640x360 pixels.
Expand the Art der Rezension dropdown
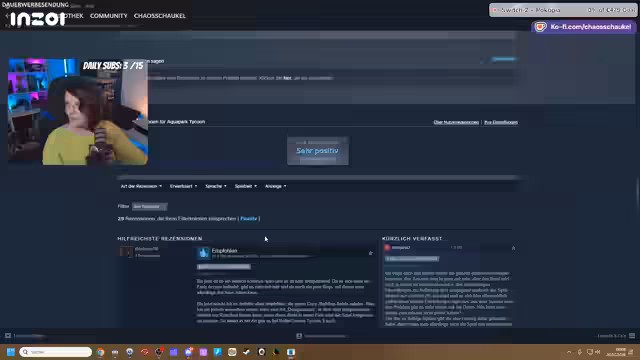click(141, 186)
